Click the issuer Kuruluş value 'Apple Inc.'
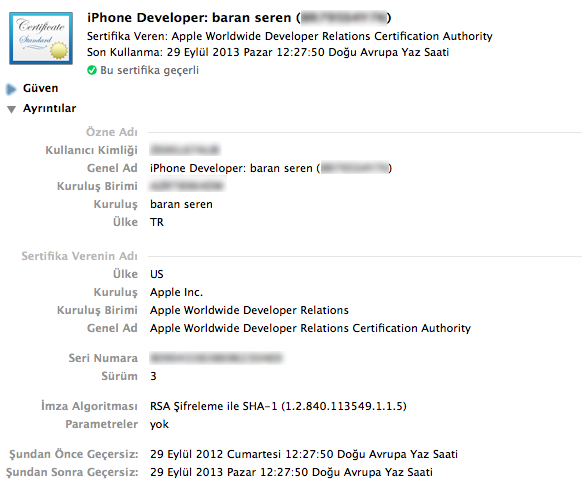The image size is (587, 490). click(176, 292)
